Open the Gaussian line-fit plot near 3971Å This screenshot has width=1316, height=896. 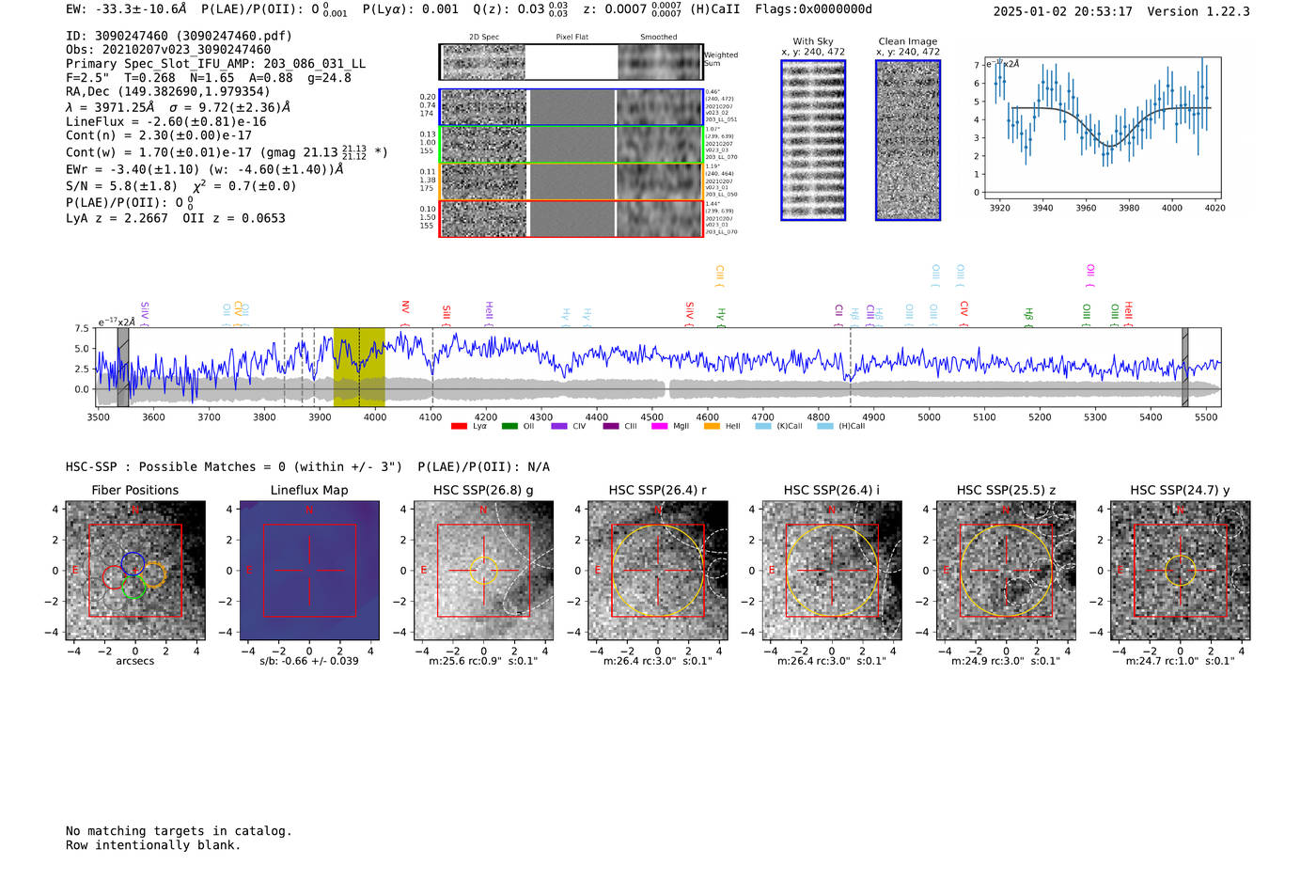pos(1104,127)
